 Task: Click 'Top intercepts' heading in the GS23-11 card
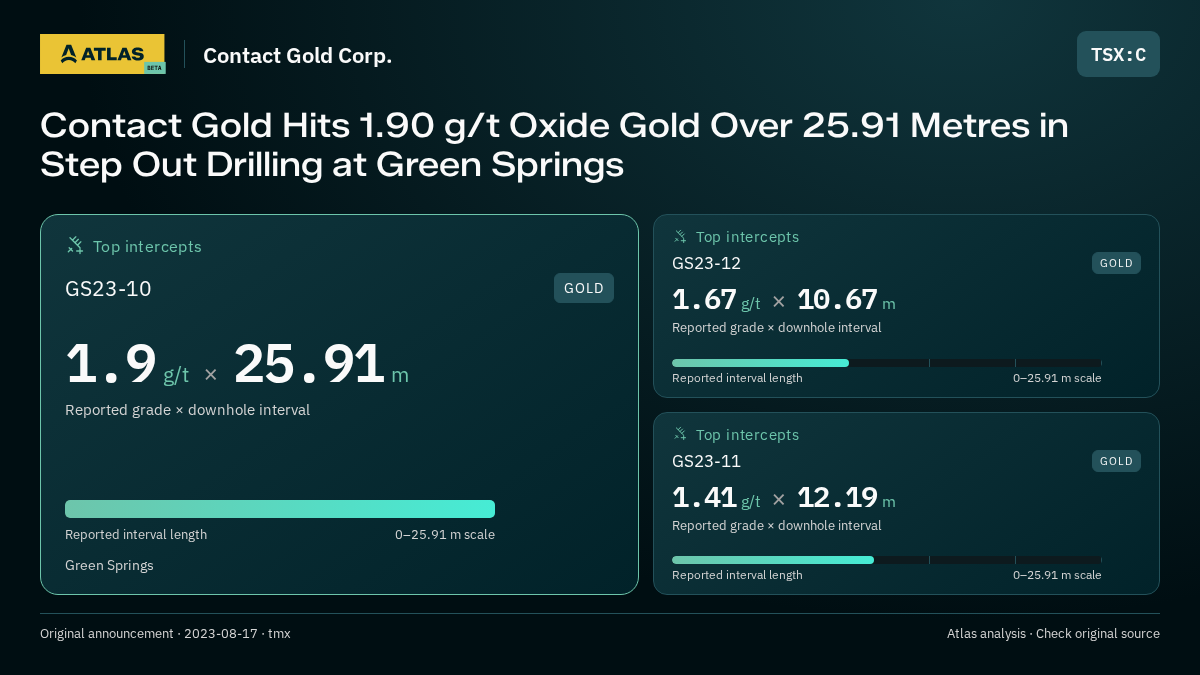[x=747, y=435]
